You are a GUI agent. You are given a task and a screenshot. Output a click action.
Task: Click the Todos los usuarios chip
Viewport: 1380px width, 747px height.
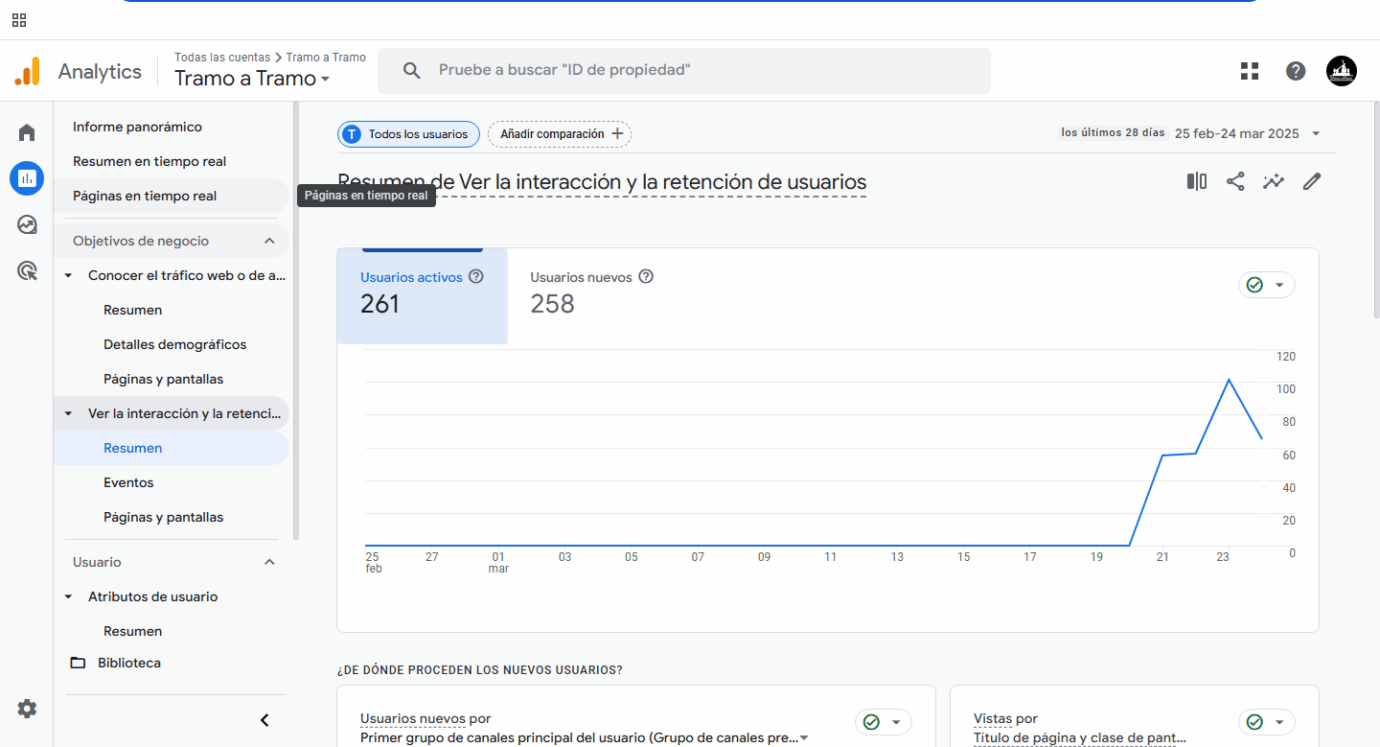pyautogui.click(x=408, y=134)
